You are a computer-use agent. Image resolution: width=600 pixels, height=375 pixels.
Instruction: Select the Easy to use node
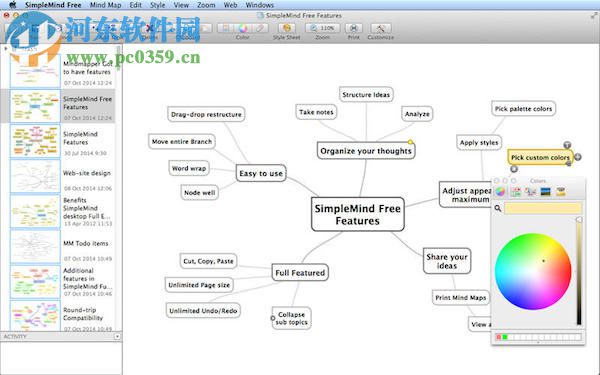261,173
